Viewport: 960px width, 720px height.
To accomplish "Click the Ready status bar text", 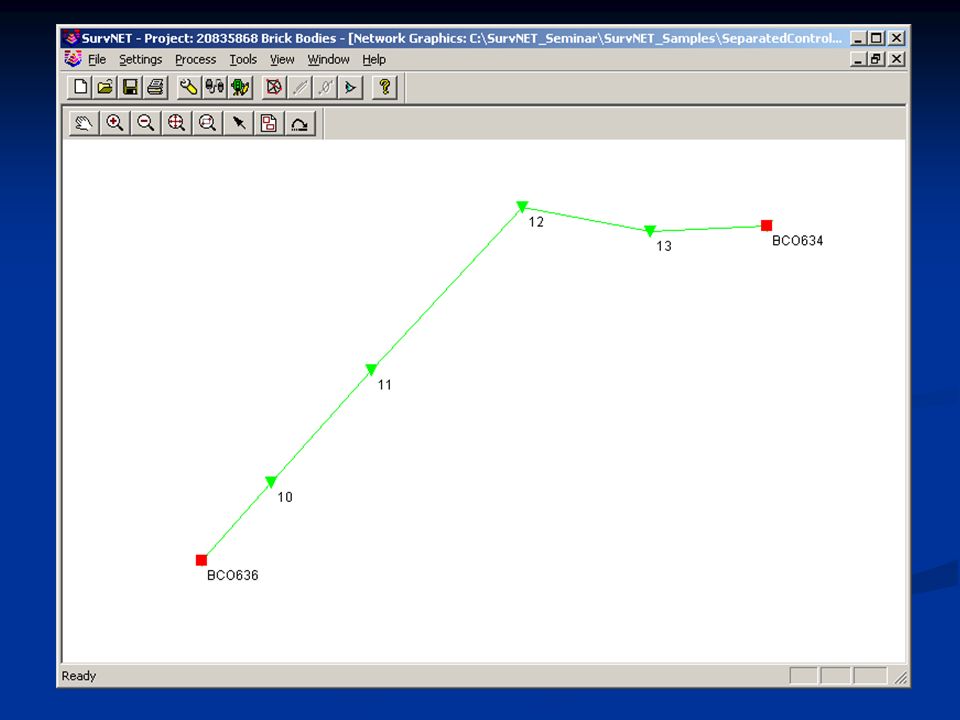I will (79, 676).
